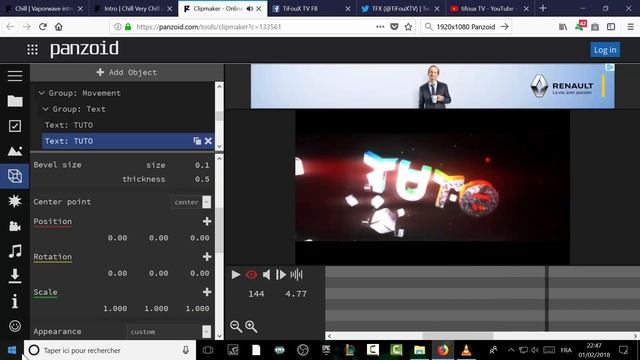
Task: Click the Position label link
Action: pos(53,221)
